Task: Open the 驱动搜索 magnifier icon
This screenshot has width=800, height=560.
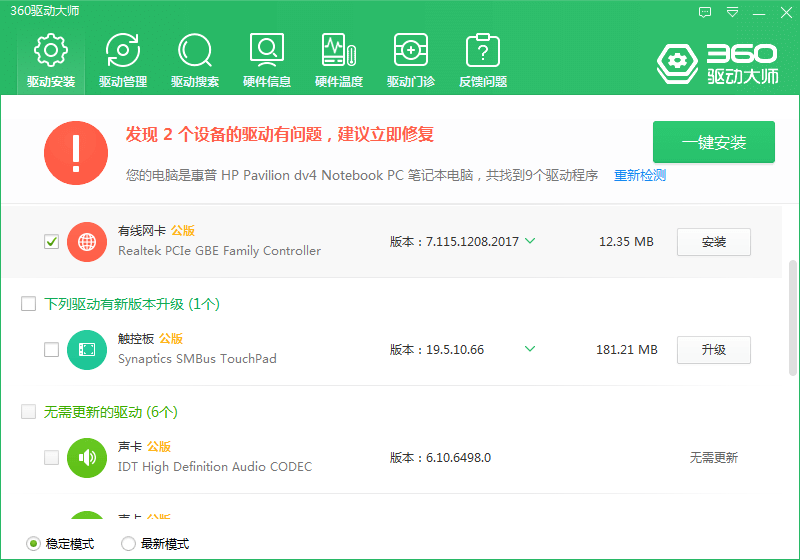Action: [x=194, y=50]
